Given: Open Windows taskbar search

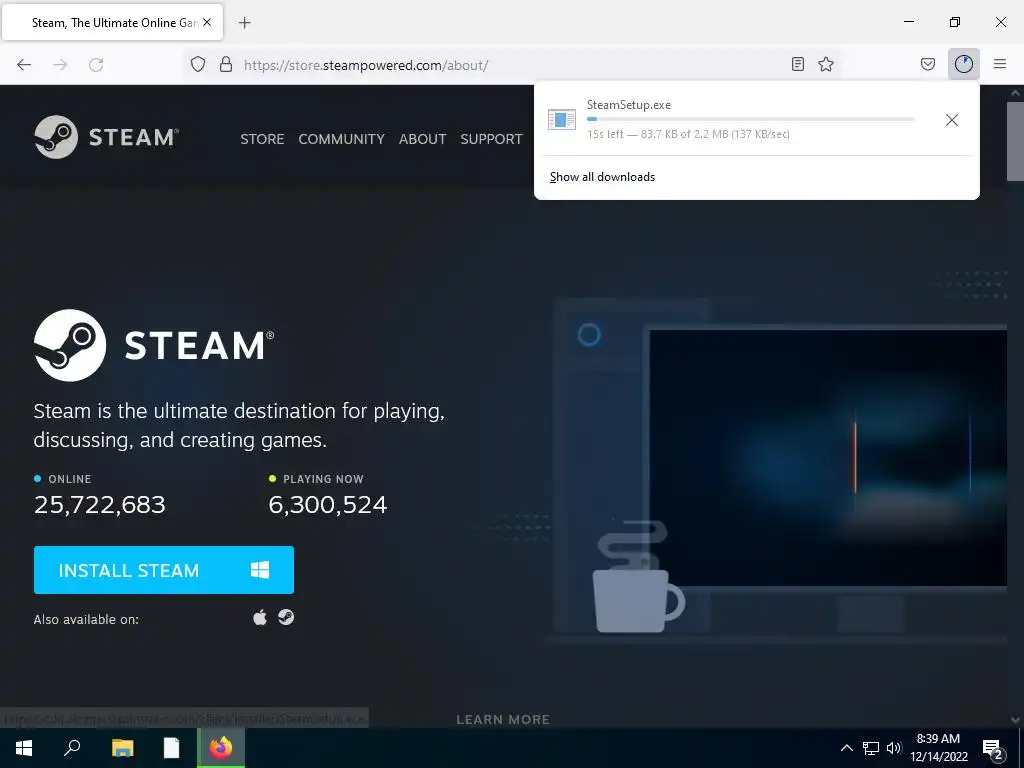Looking at the screenshot, I should point(72,748).
